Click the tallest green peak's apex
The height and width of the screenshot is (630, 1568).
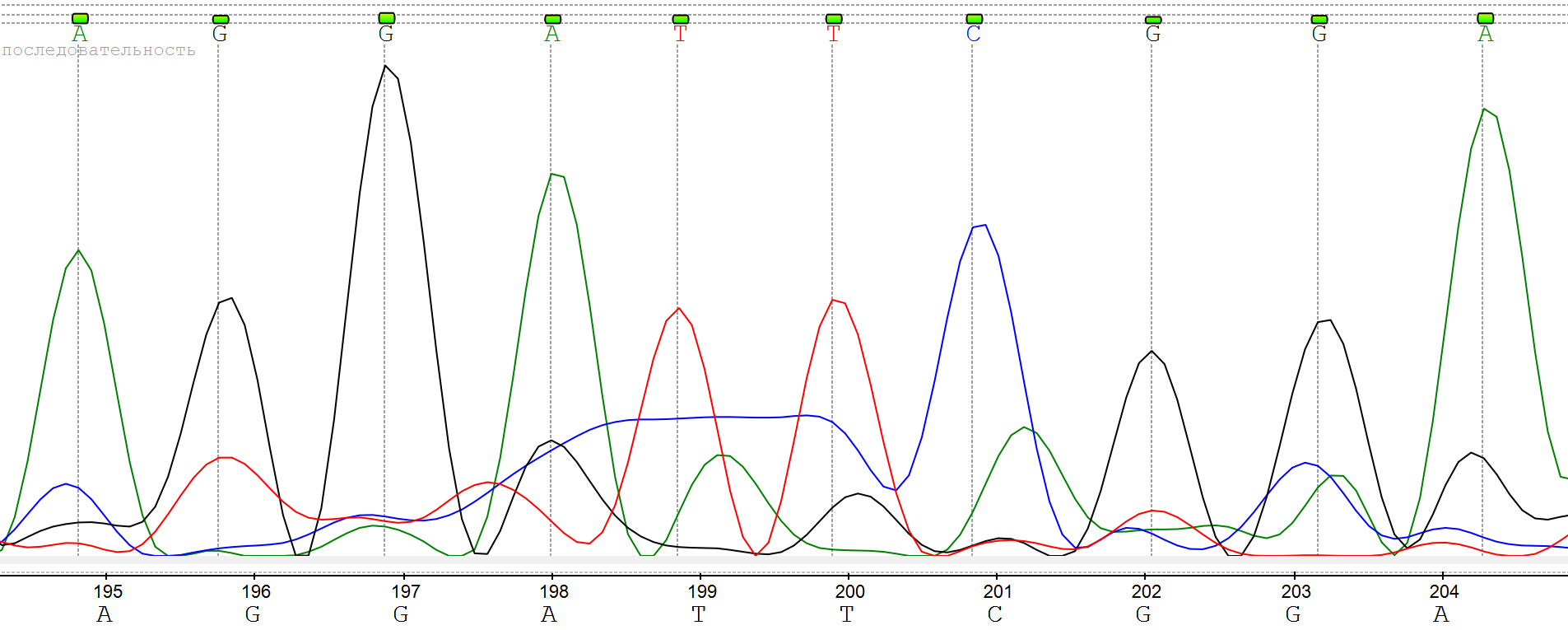pos(1484,109)
